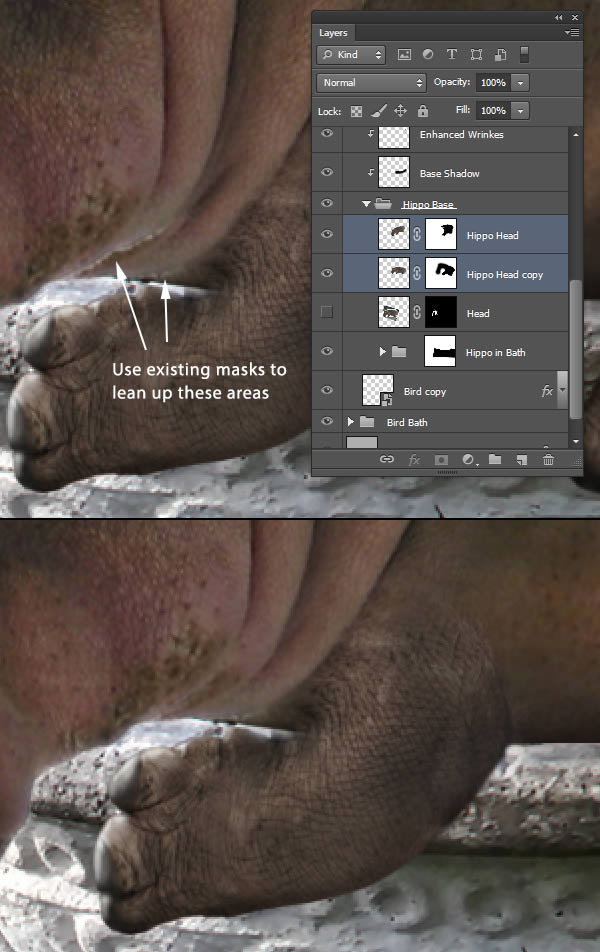Click Hippo Head layer mask thumbnail
600x952 pixels.
(x=441, y=234)
